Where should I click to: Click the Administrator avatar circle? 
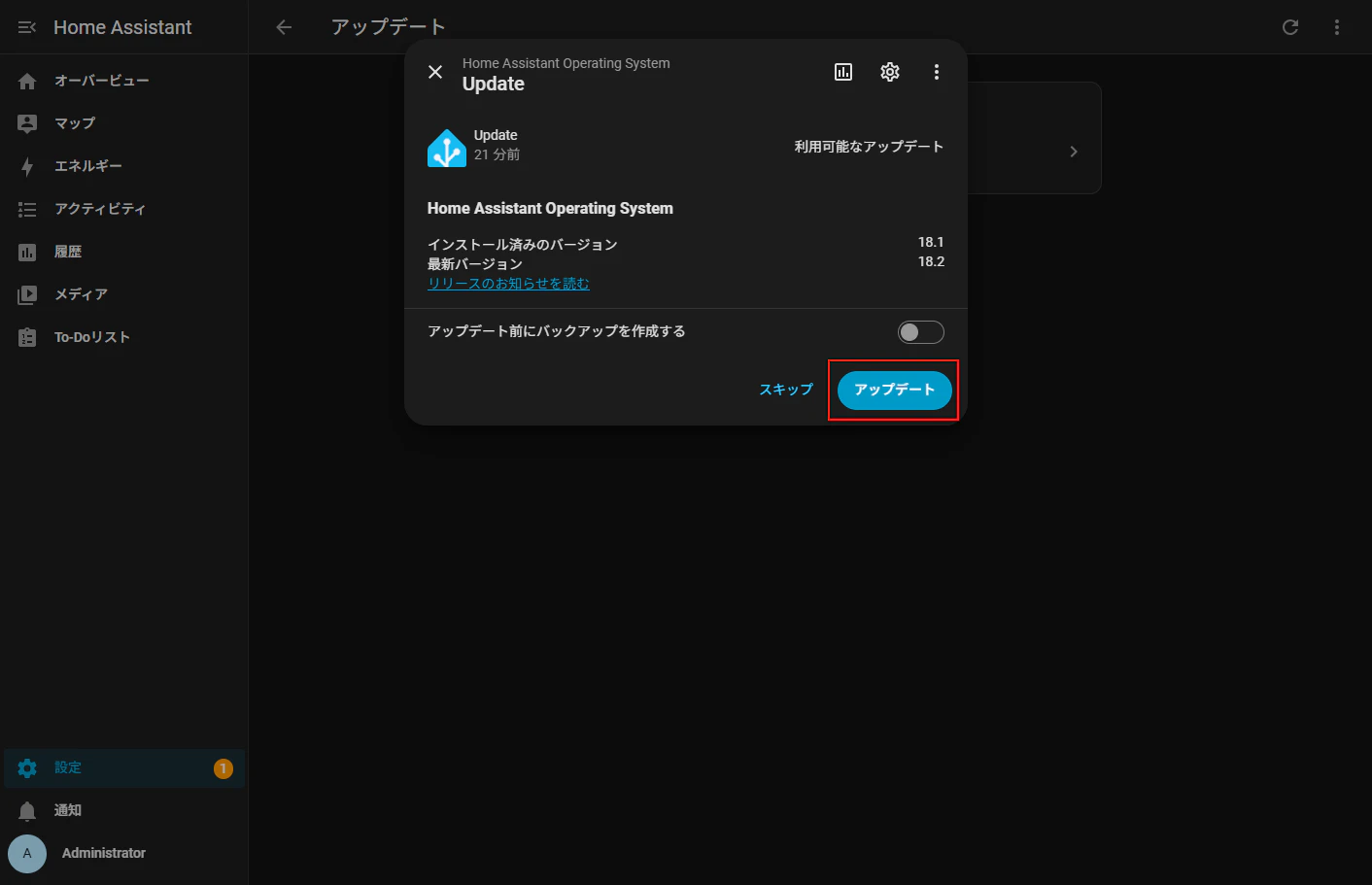[27, 854]
